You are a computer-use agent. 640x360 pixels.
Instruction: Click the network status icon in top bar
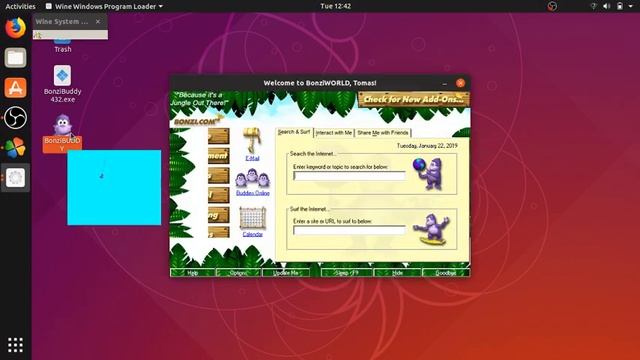click(593, 6)
